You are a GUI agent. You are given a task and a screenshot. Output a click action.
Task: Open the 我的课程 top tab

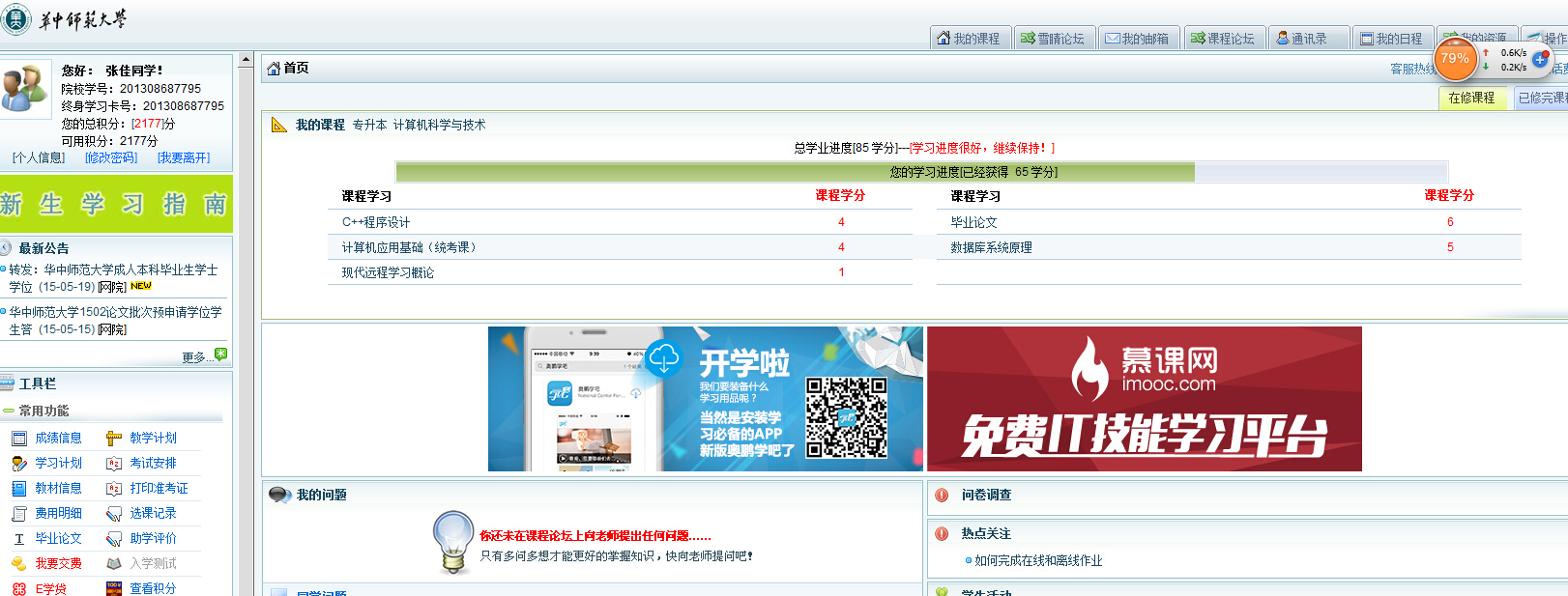(x=969, y=39)
